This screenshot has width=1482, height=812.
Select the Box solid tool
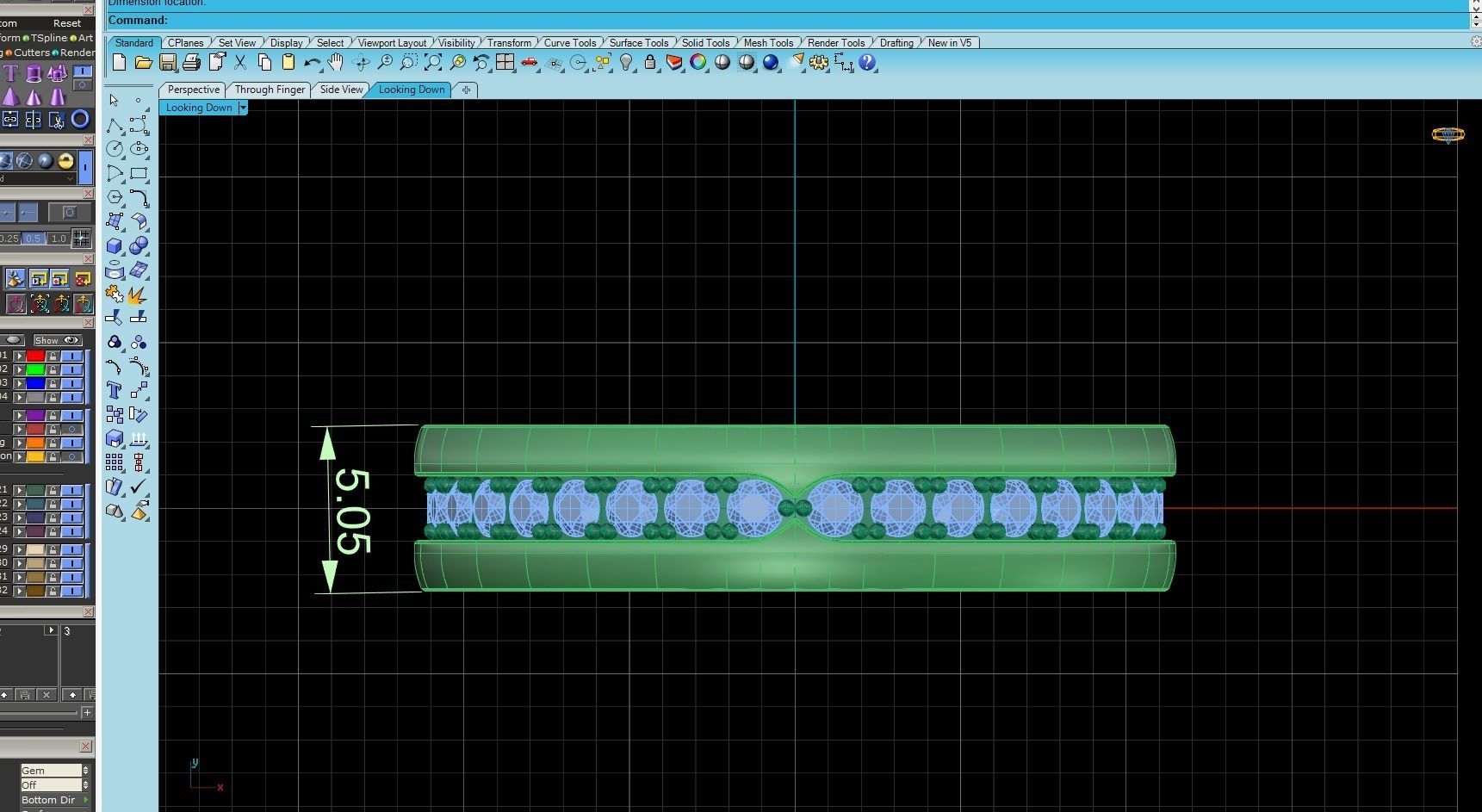pyautogui.click(x=115, y=246)
